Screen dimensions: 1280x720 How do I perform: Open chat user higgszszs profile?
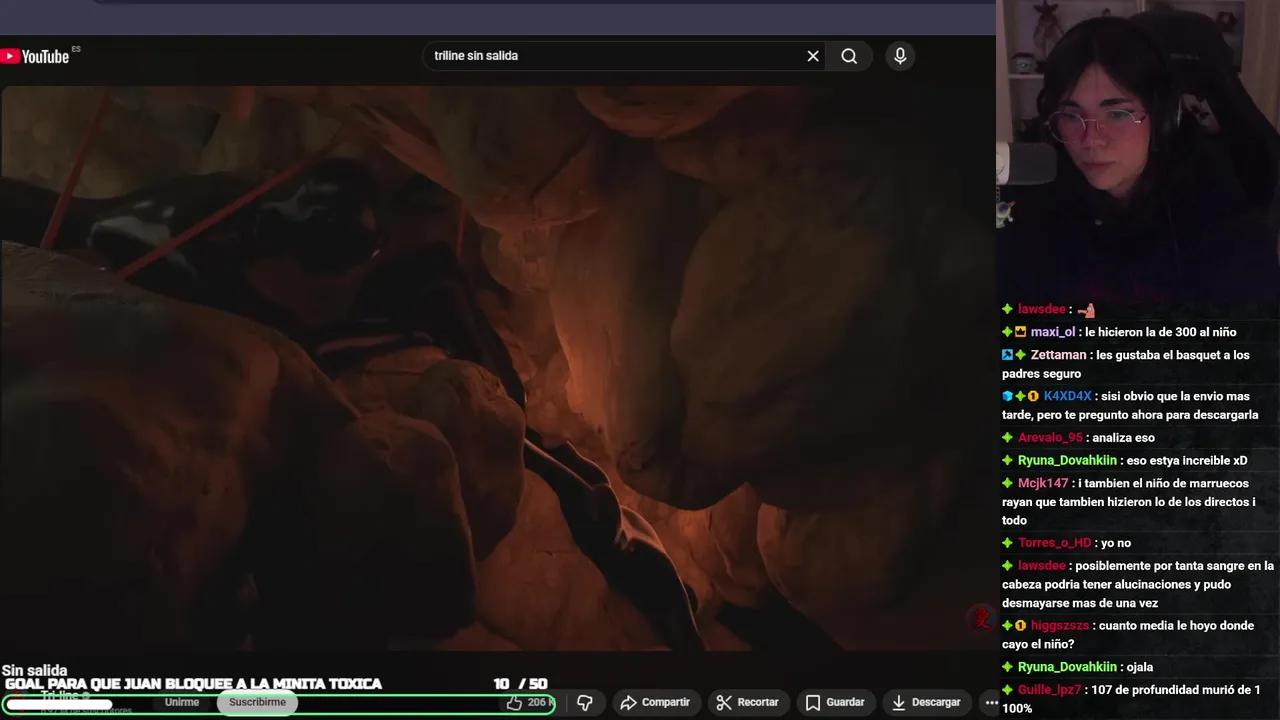point(1060,626)
